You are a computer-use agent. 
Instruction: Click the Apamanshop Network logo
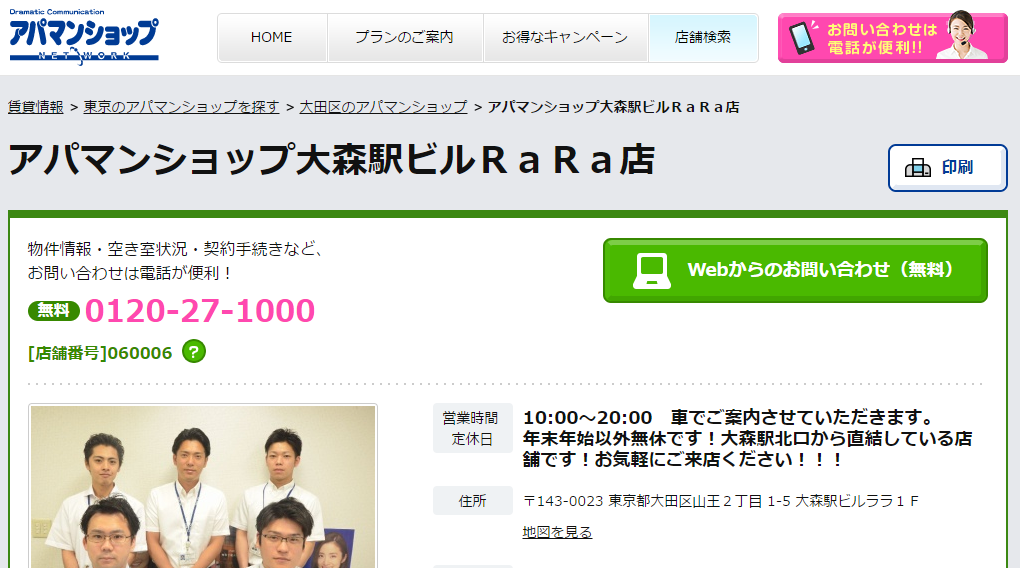(x=84, y=37)
